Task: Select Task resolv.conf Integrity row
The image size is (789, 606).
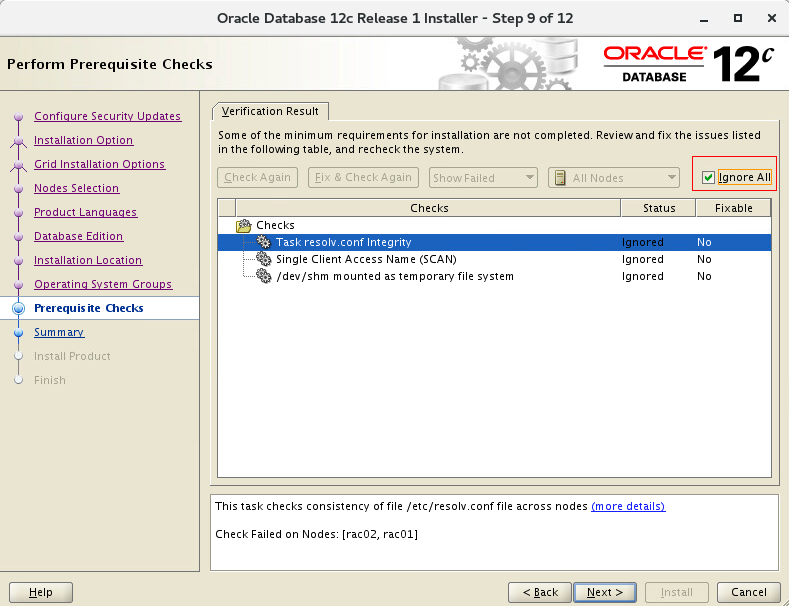Action: (x=494, y=242)
